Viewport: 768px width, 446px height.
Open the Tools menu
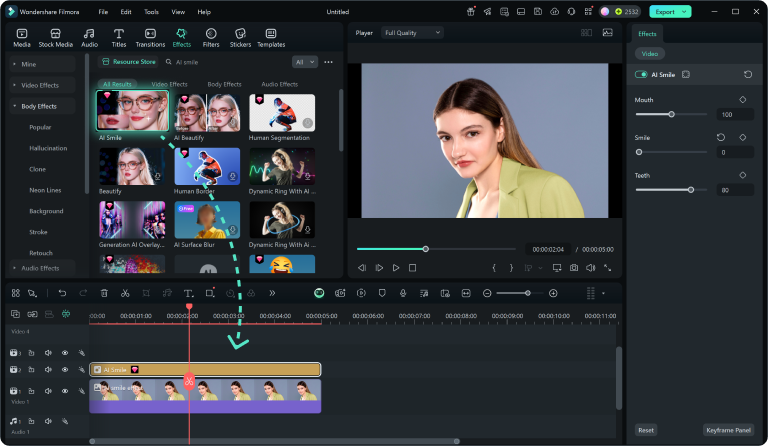click(x=151, y=11)
